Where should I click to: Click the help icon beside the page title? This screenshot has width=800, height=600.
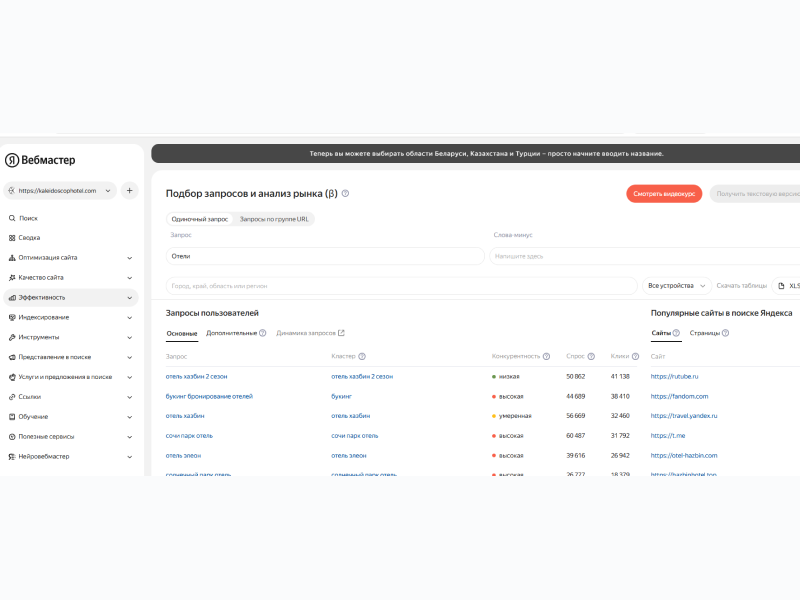[345, 194]
